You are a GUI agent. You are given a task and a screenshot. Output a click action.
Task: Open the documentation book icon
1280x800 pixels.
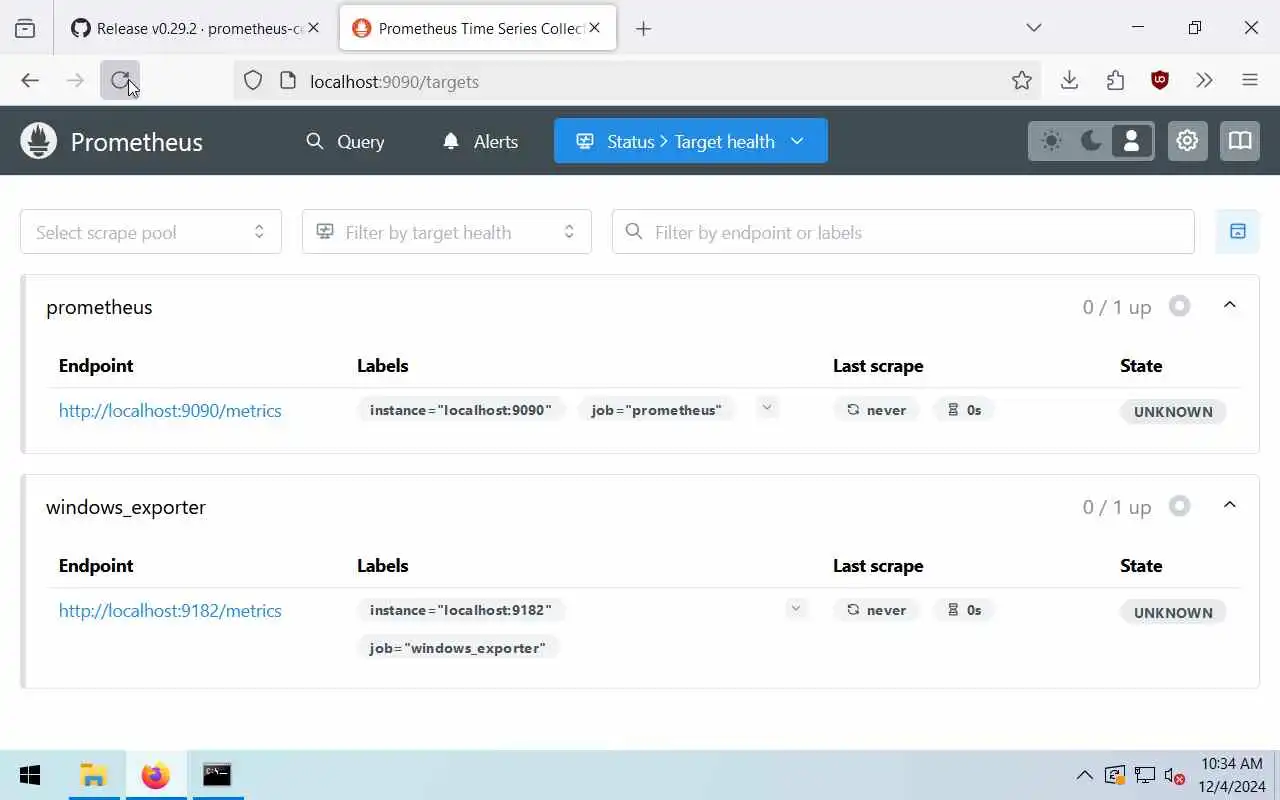pyautogui.click(x=1240, y=141)
